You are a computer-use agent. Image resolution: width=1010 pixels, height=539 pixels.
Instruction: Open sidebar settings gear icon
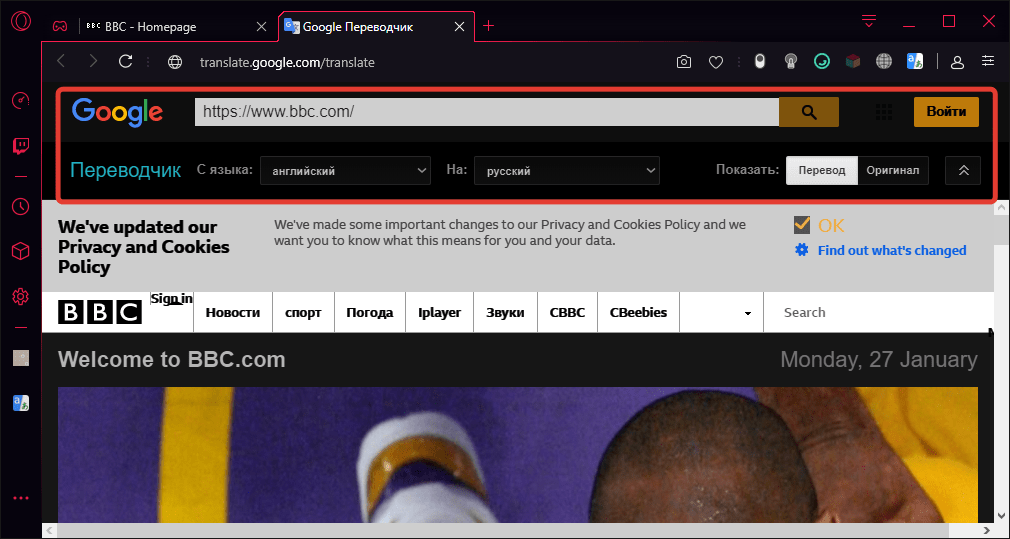coord(20,296)
